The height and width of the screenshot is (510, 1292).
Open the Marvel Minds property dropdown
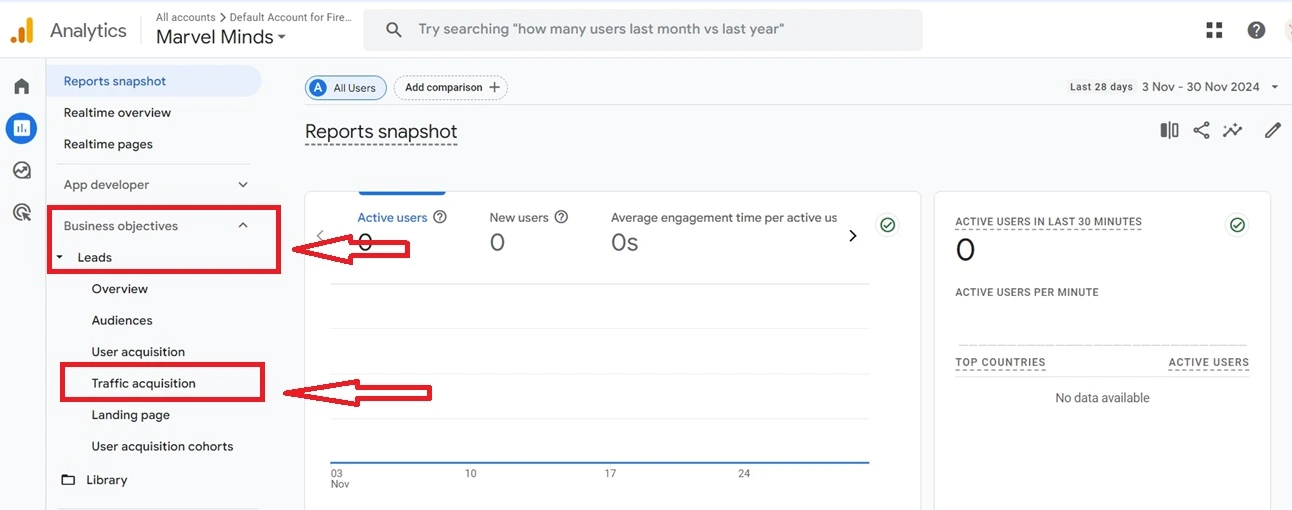pyautogui.click(x=221, y=37)
